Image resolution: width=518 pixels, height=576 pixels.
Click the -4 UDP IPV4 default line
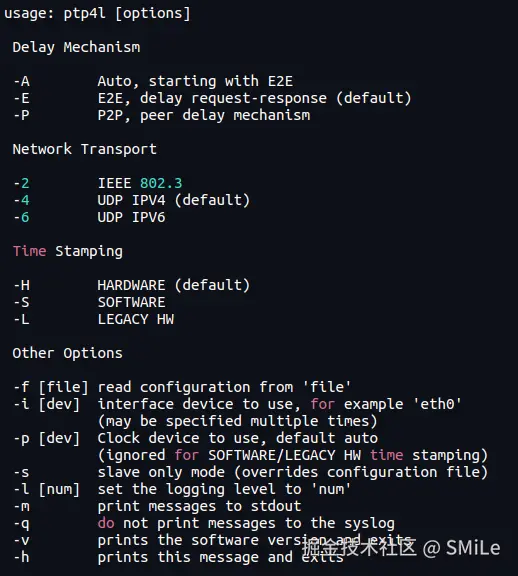(132, 200)
